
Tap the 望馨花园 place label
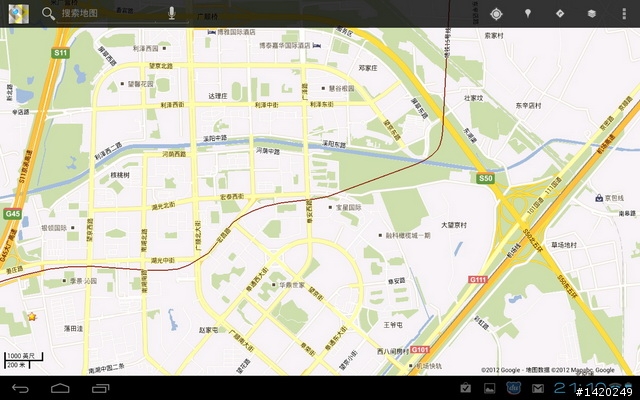click(140, 84)
